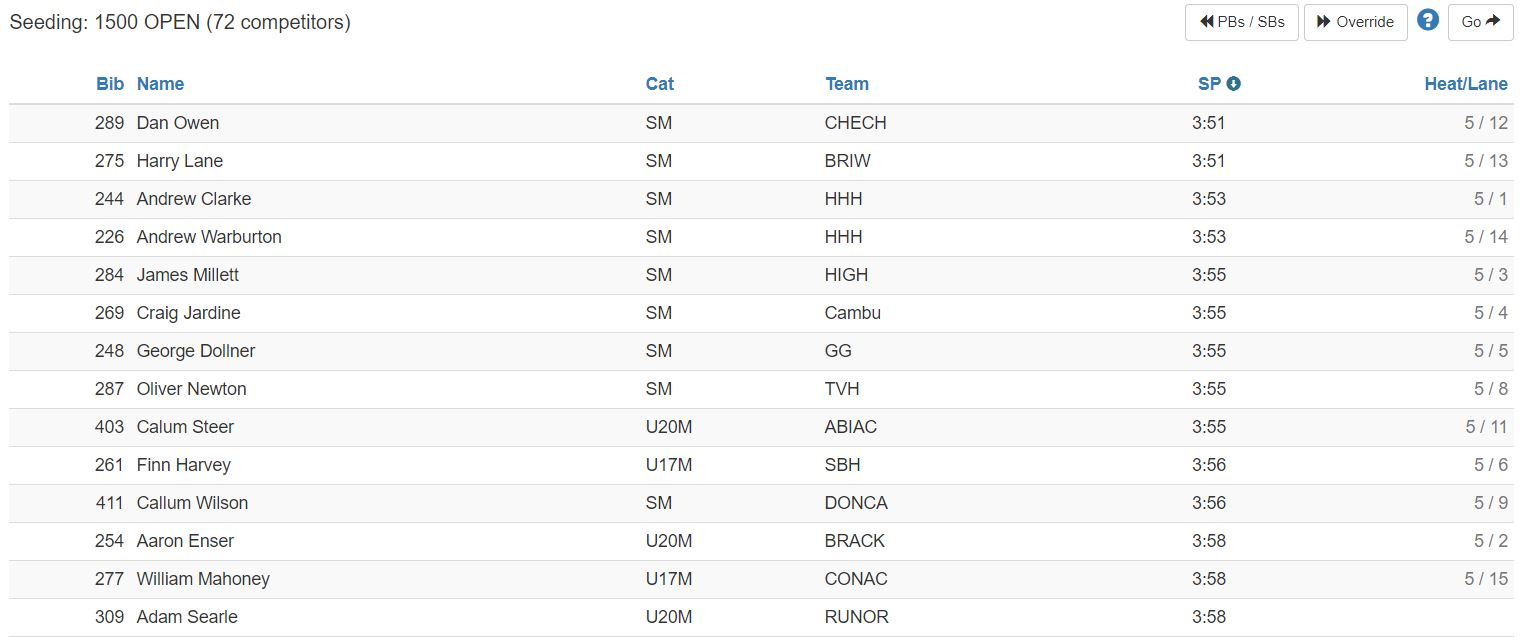Screen dimensions: 1532x637
Task: Sort by Heat/Lane column header
Action: pyautogui.click(x=1466, y=84)
